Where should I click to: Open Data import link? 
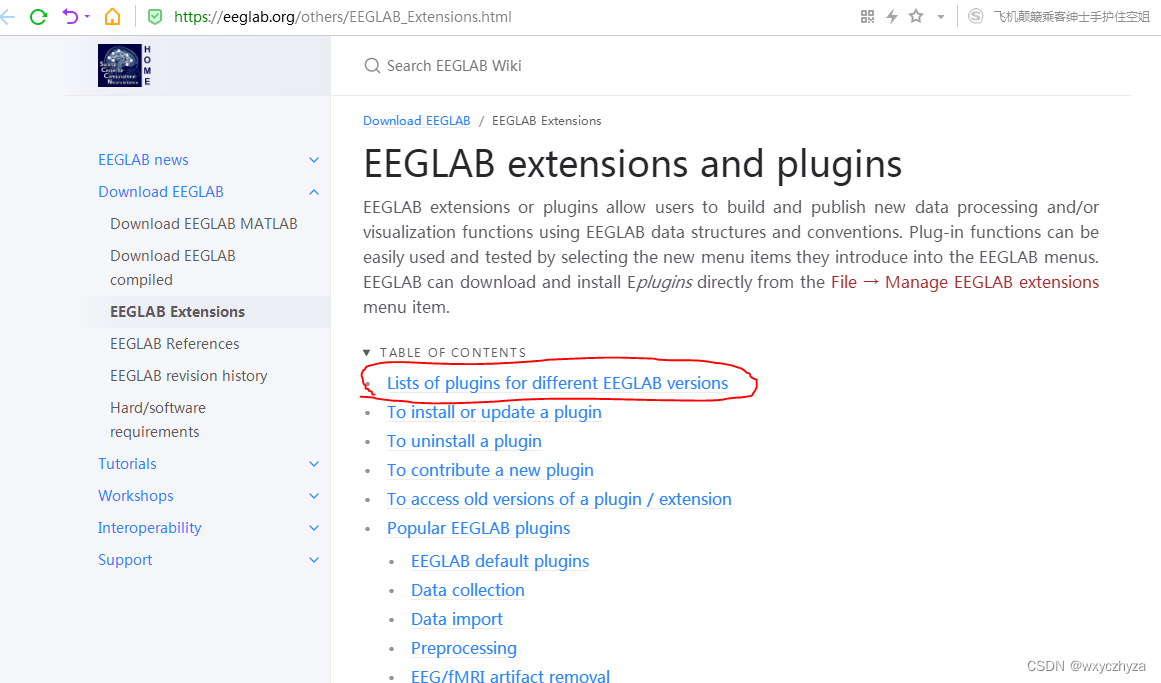click(x=456, y=619)
